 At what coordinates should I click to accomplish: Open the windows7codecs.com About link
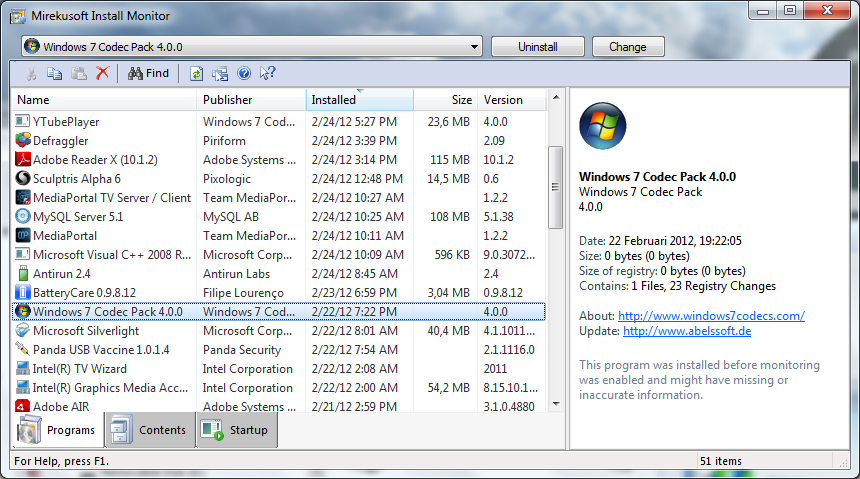pos(711,316)
